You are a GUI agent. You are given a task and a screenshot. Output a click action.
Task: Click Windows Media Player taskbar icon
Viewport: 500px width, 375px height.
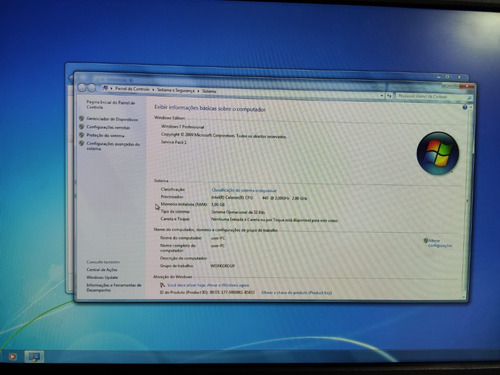pos(12,357)
